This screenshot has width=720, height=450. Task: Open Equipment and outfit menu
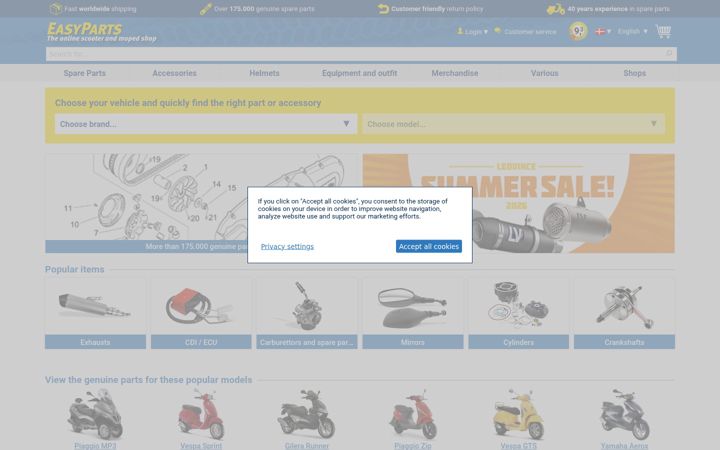360,73
